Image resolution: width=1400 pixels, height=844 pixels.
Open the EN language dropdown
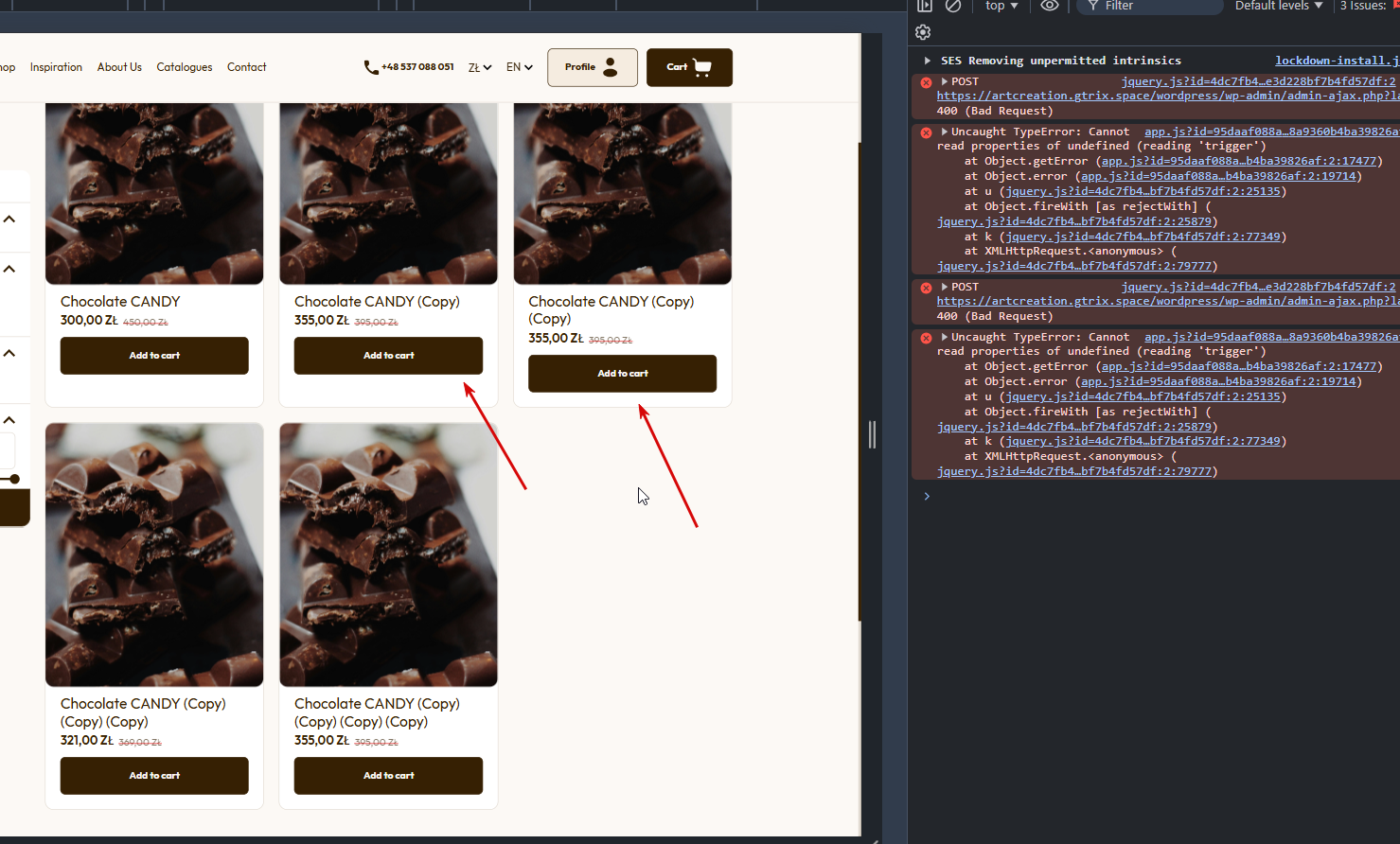[520, 67]
